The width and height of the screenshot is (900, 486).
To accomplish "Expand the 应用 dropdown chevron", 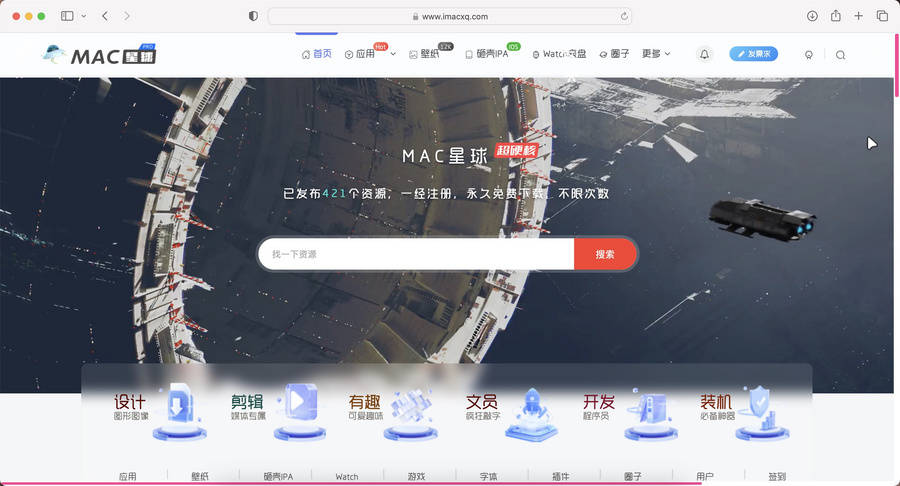I will coord(393,54).
